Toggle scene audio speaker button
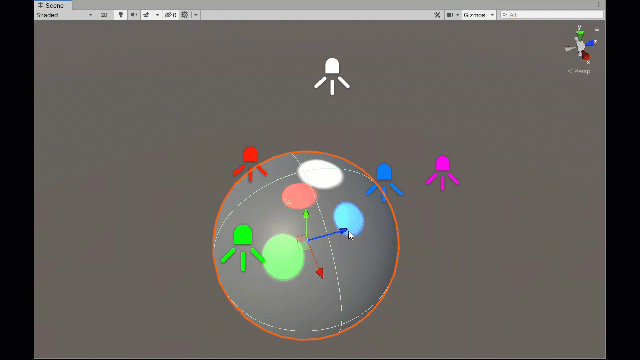Image resolution: width=640 pixels, height=360 pixels. point(133,15)
